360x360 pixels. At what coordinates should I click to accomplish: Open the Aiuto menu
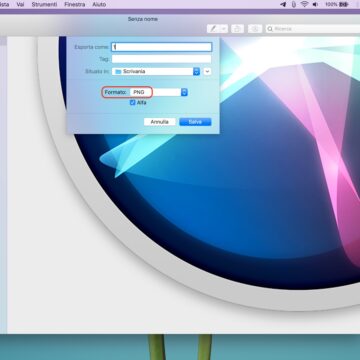coord(99,4)
